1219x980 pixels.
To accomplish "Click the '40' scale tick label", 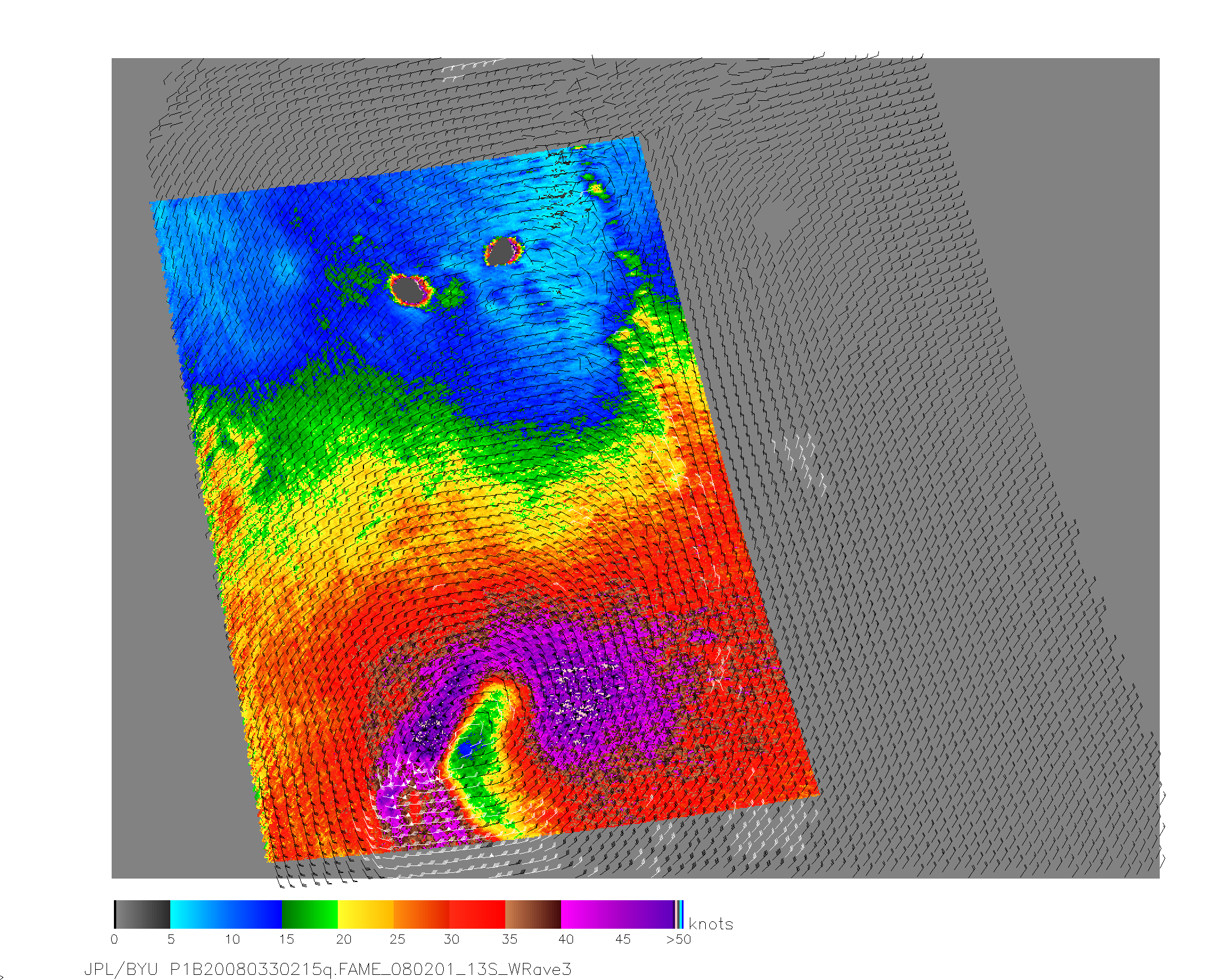I will (566, 940).
